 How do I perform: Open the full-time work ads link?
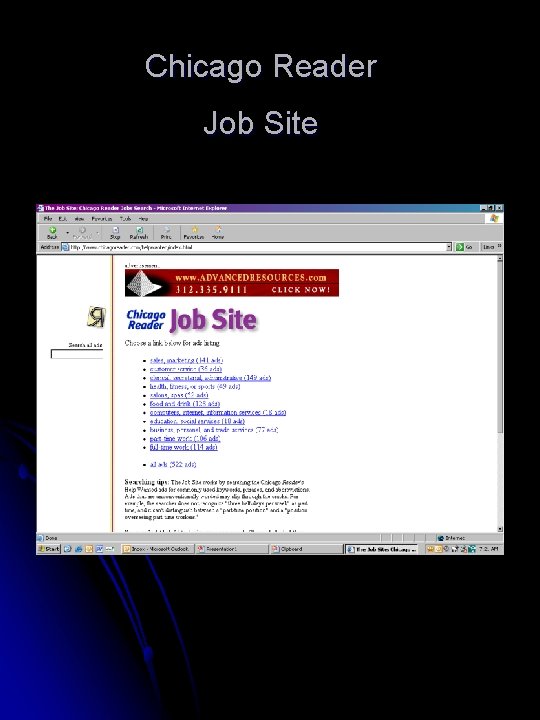pyautogui.click(x=184, y=448)
